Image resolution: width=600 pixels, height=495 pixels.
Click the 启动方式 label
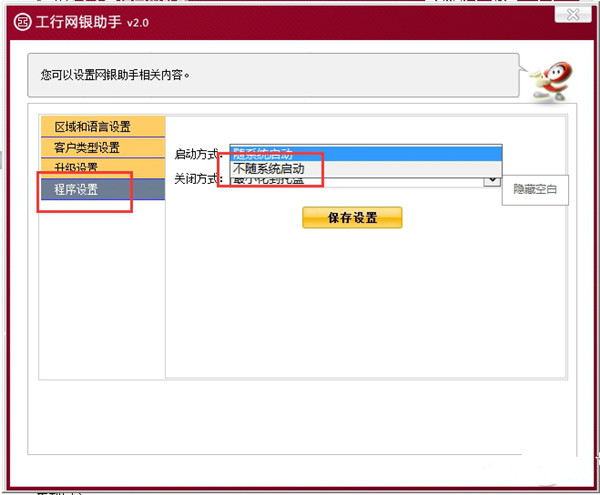(198, 154)
